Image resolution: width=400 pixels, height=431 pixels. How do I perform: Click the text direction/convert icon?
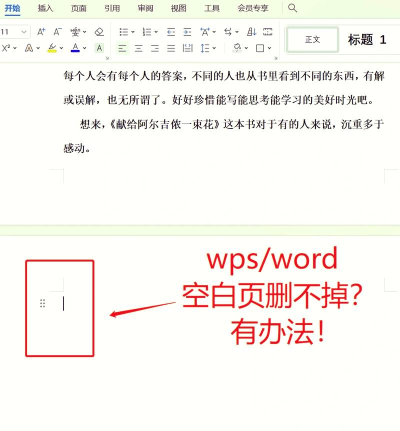click(x=228, y=32)
